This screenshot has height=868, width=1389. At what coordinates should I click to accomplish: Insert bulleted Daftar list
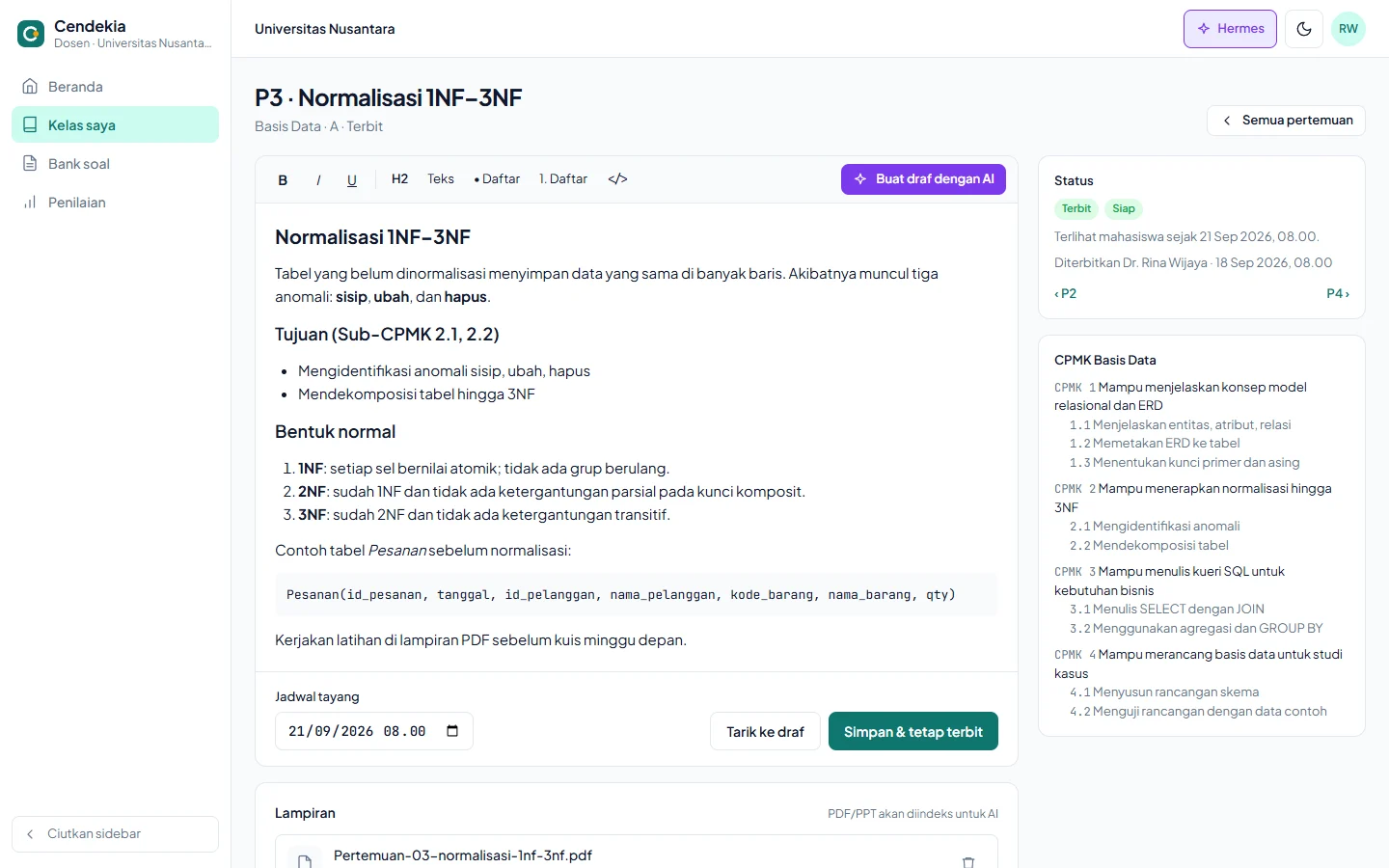[497, 179]
